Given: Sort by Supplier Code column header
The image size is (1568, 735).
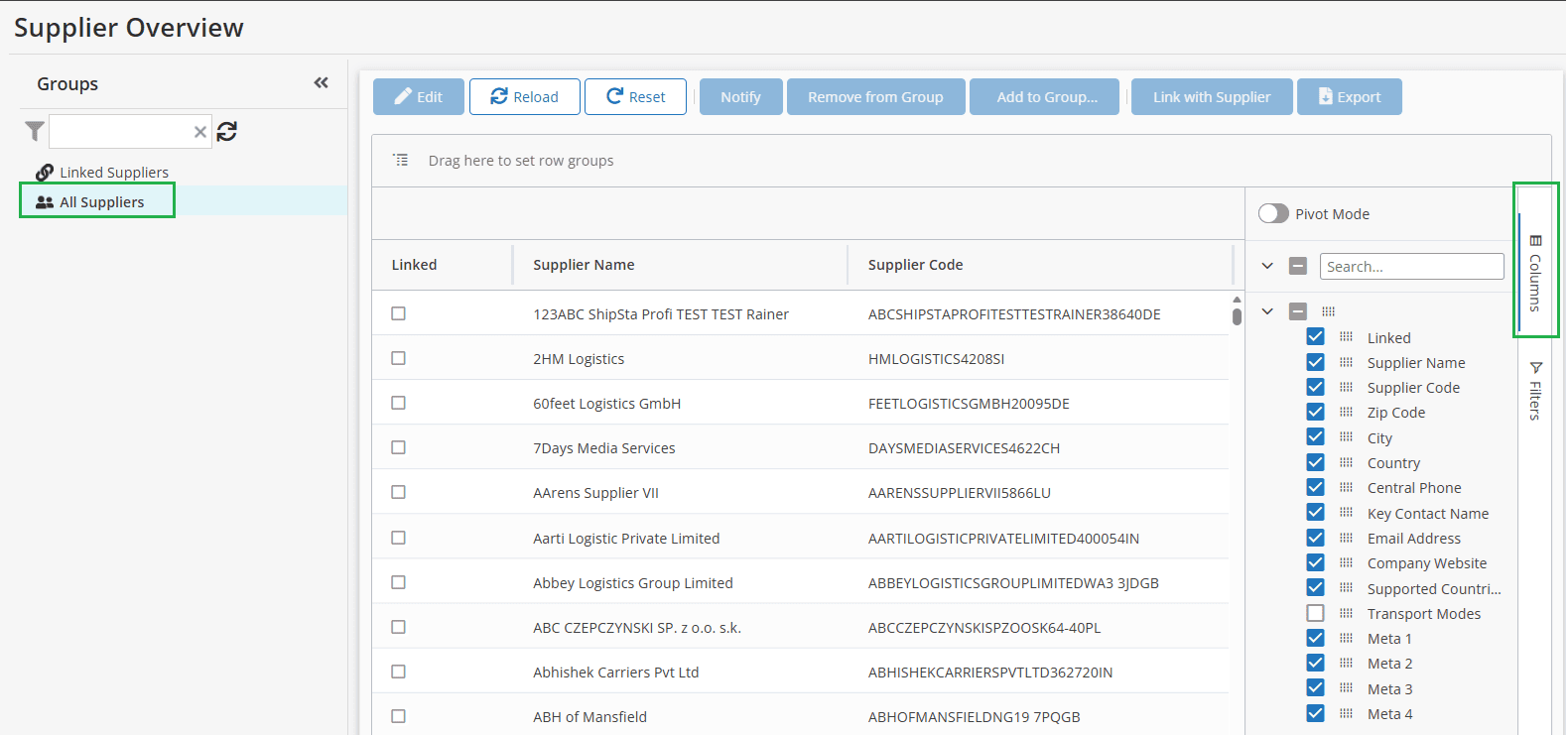Looking at the screenshot, I should pyautogui.click(x=915, y=265).
